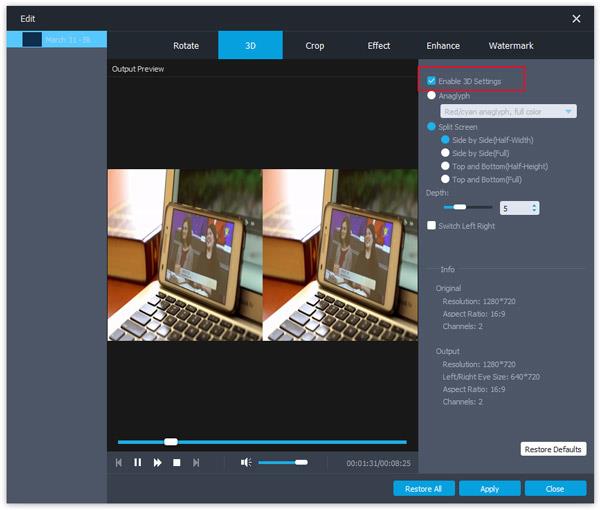Open the Rotate tab
The image size is (600, 510).
(186, 46)
